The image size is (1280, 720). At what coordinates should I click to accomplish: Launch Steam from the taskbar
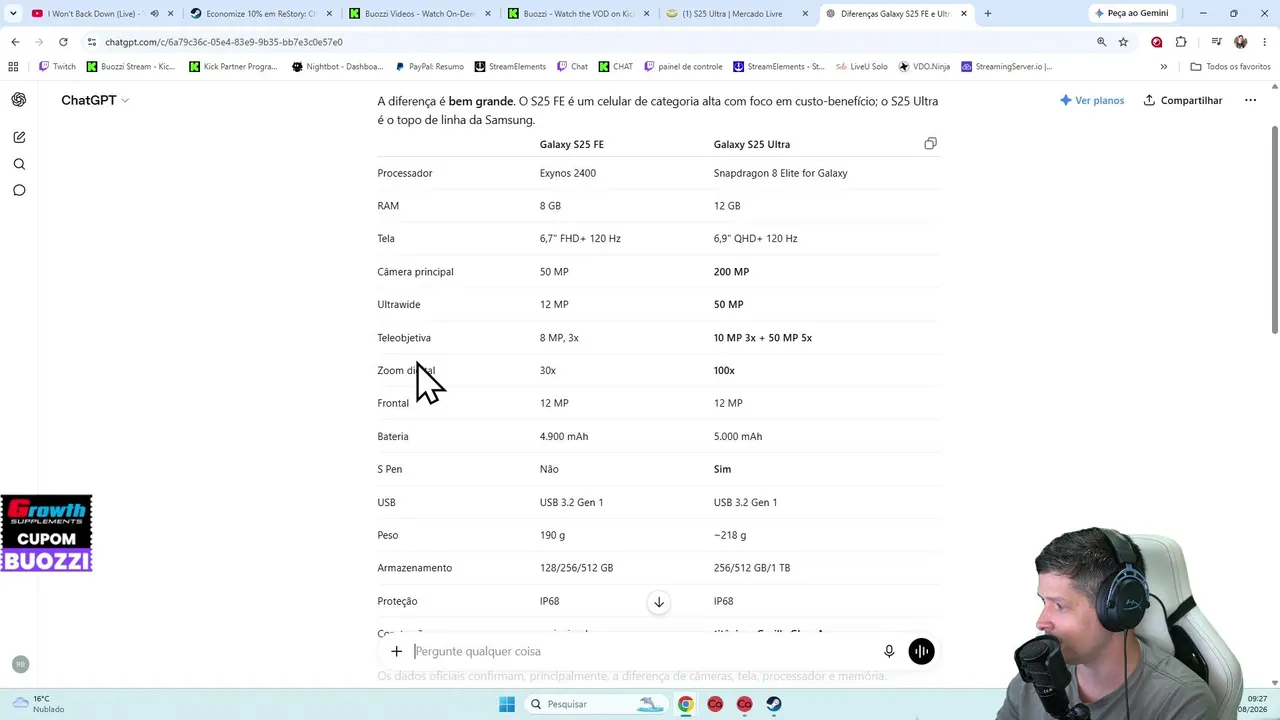click(x=774, y=704)
